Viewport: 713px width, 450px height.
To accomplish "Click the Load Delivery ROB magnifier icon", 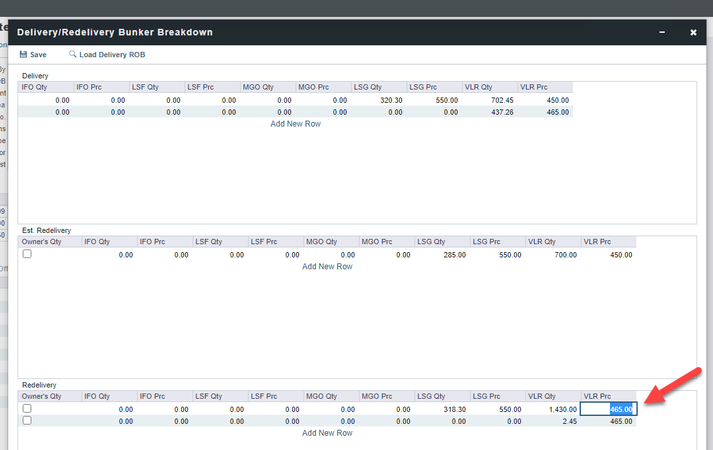I will point(73,55).
